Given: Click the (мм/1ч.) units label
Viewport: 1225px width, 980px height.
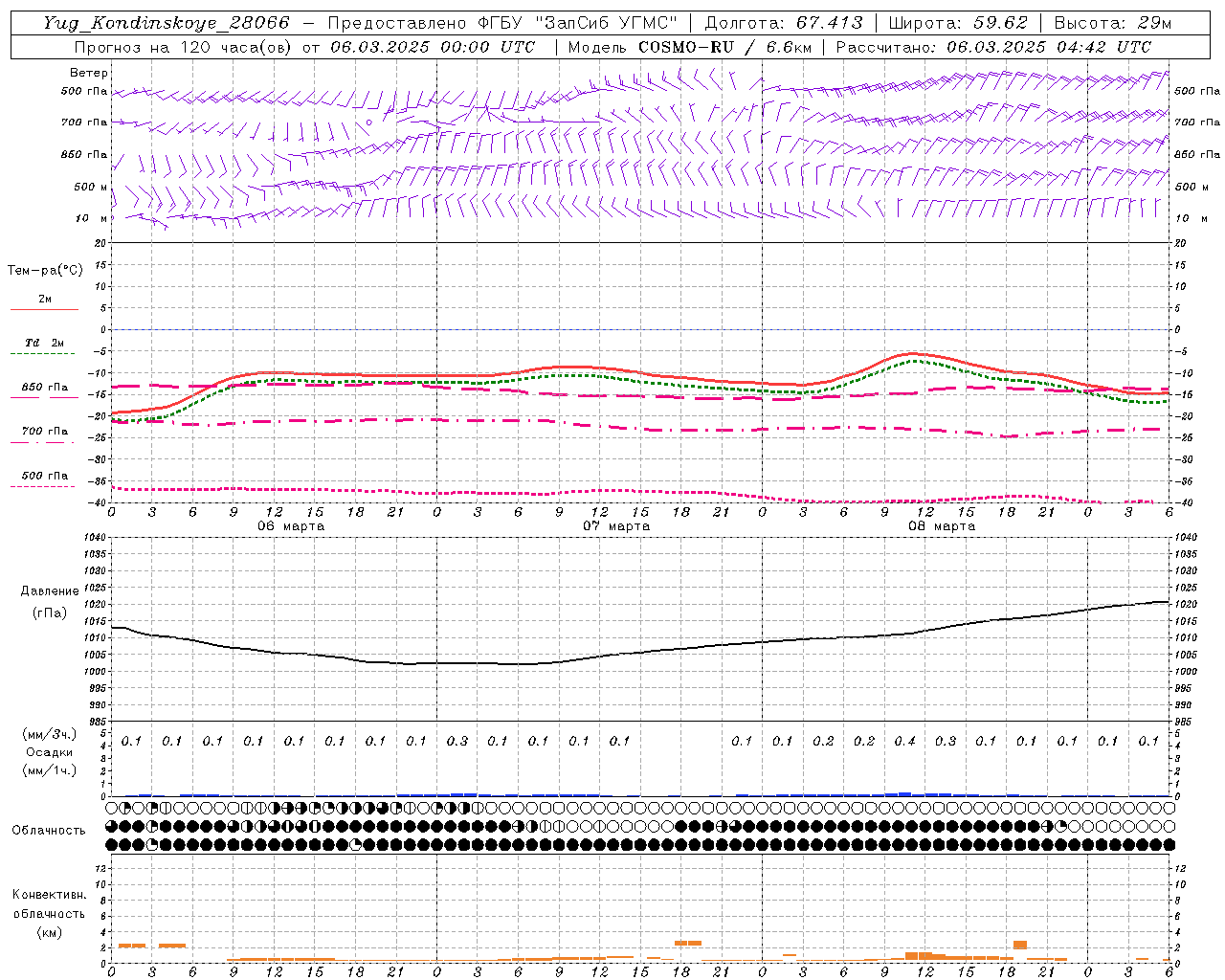Looking at the screenshot, I should [x=50, y=770].
